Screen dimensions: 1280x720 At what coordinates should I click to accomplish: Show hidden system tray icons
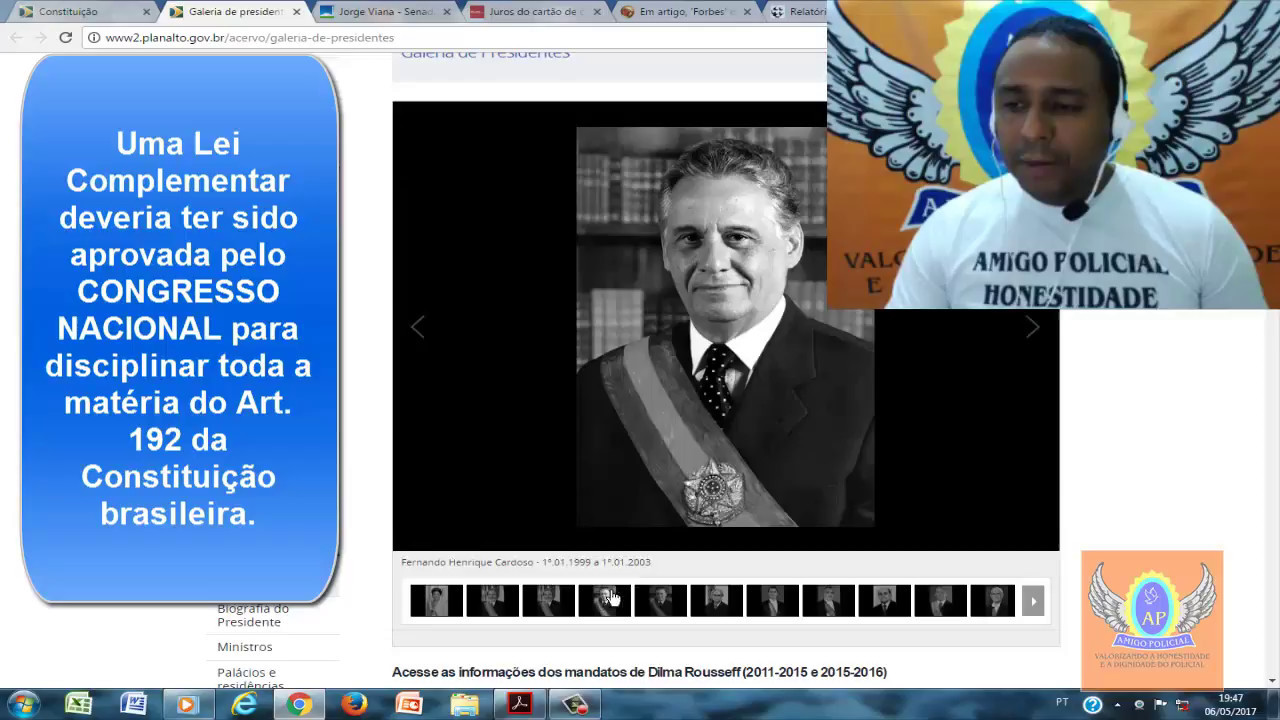[1117, 704]
